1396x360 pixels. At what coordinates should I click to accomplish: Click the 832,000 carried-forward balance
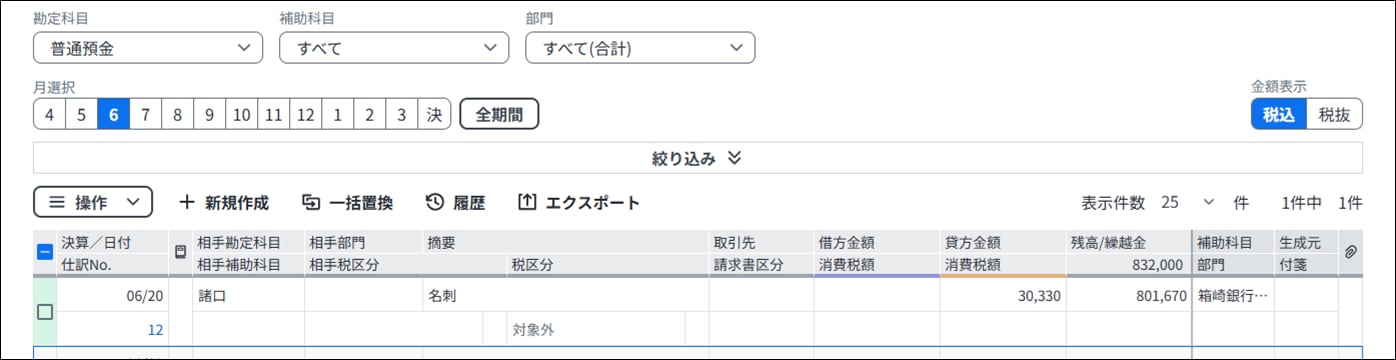click(x=1159, y=265)
